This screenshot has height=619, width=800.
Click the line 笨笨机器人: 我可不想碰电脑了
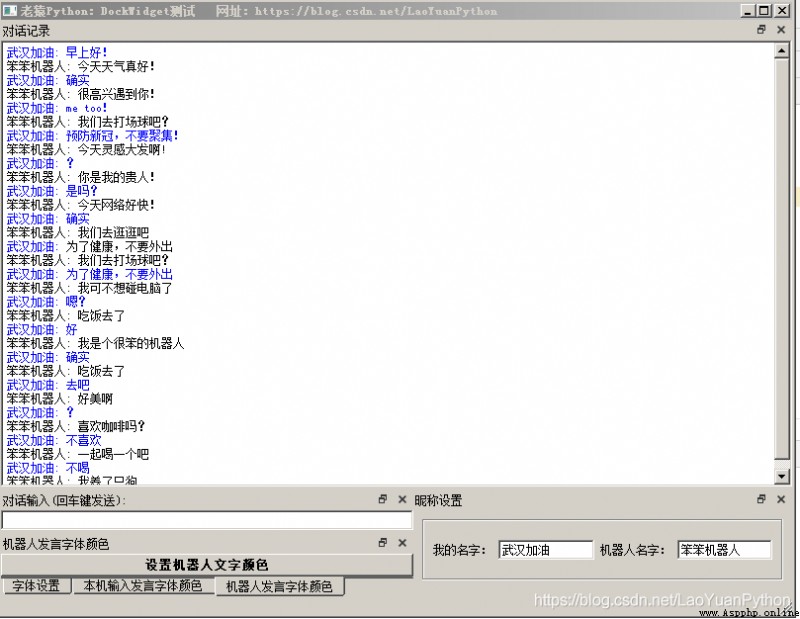89,288
